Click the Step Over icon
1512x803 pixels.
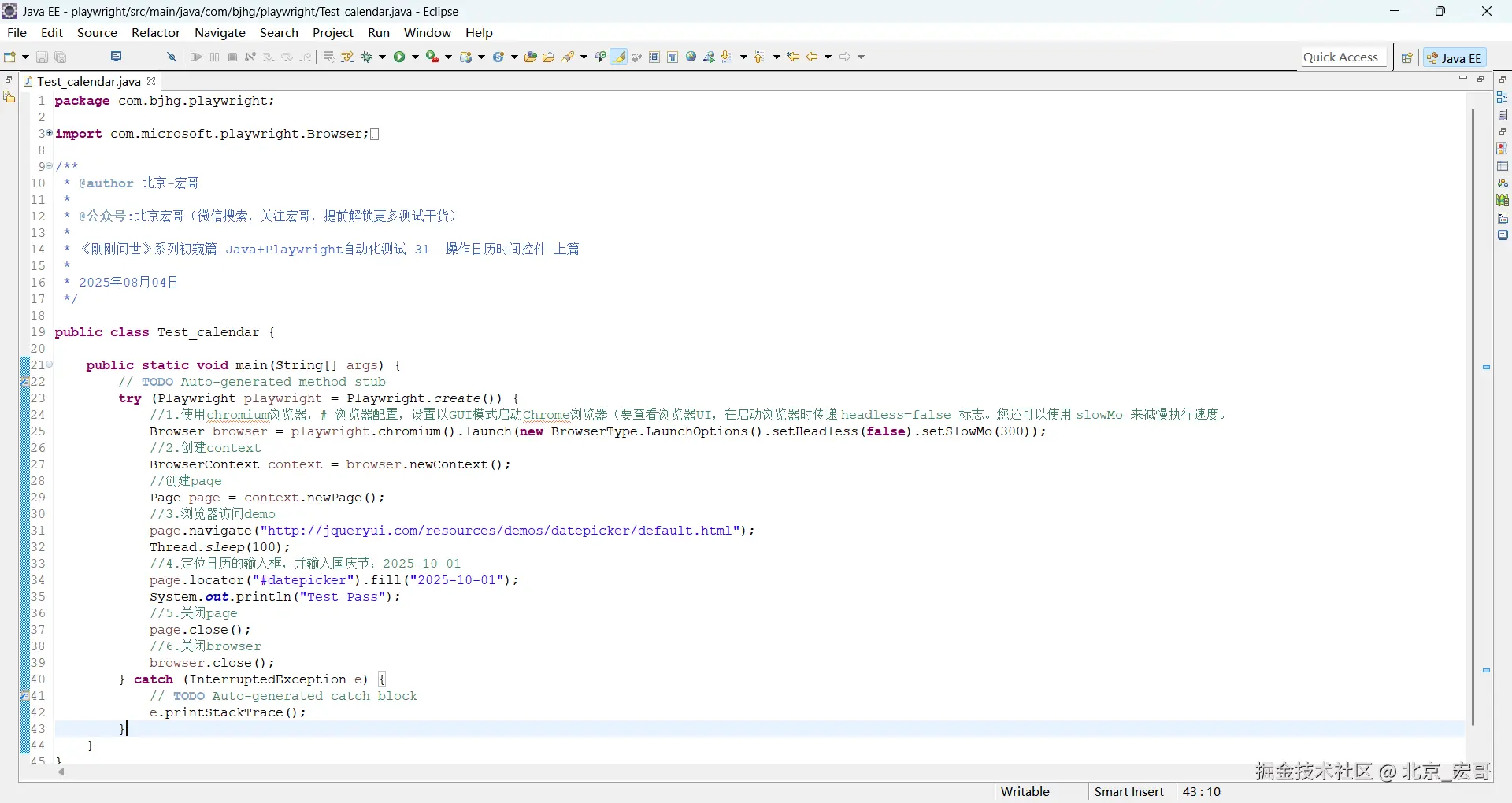click(x=287, y=57)
